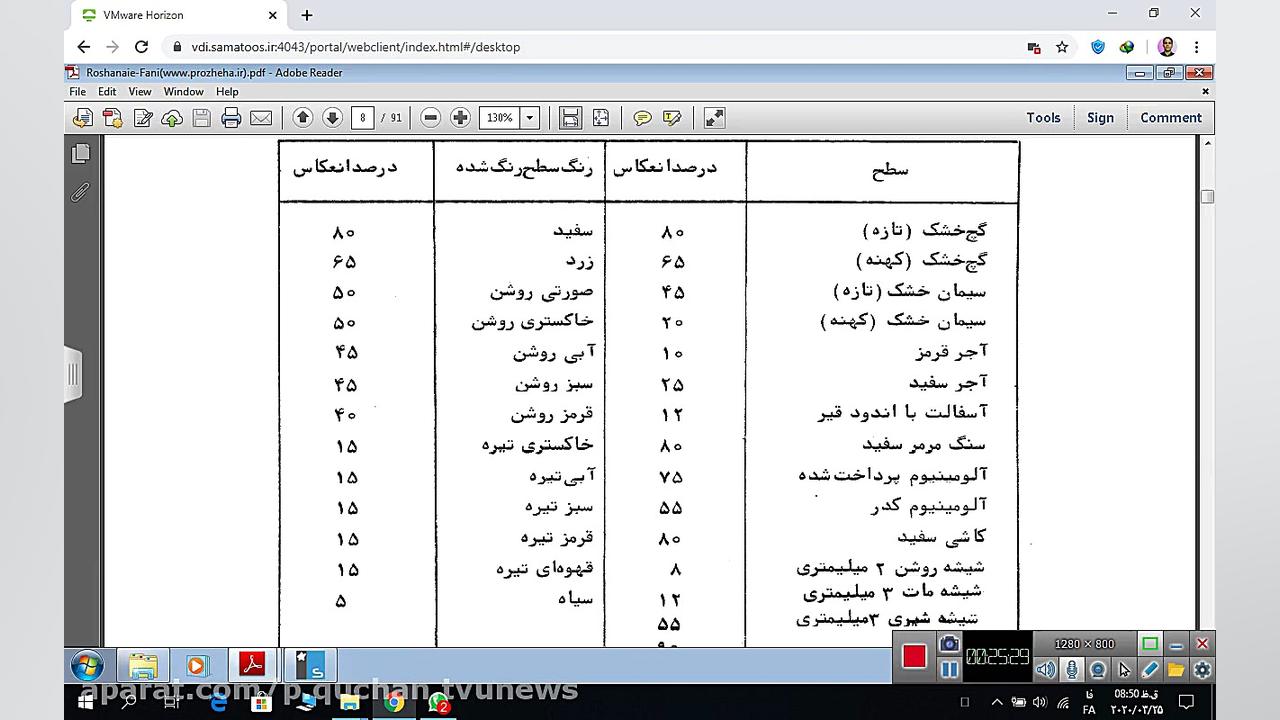The height and width of the screenshot is (720, 1280).
Task: Click the 130% zoom value field
Action: pyautogui.click(x=499, y=118)
